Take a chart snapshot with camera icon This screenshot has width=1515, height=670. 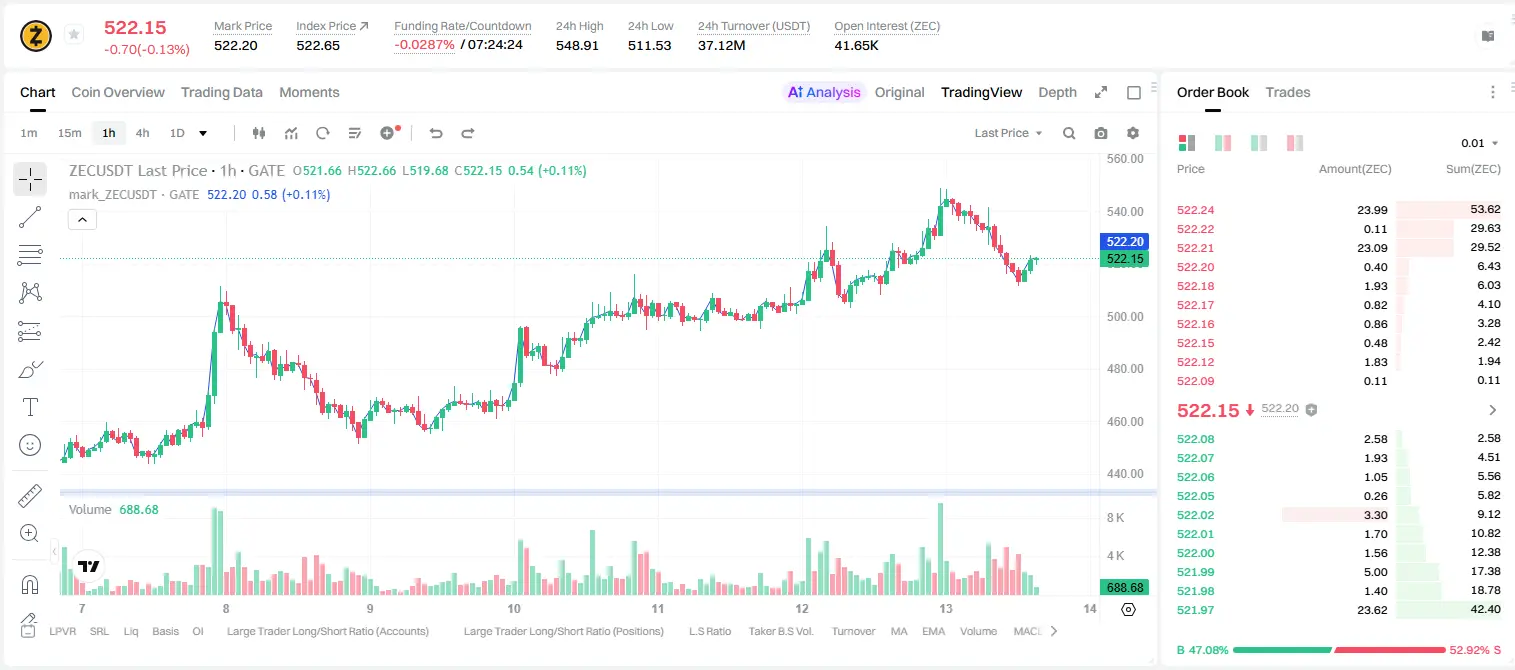(x=1101, y=133)
